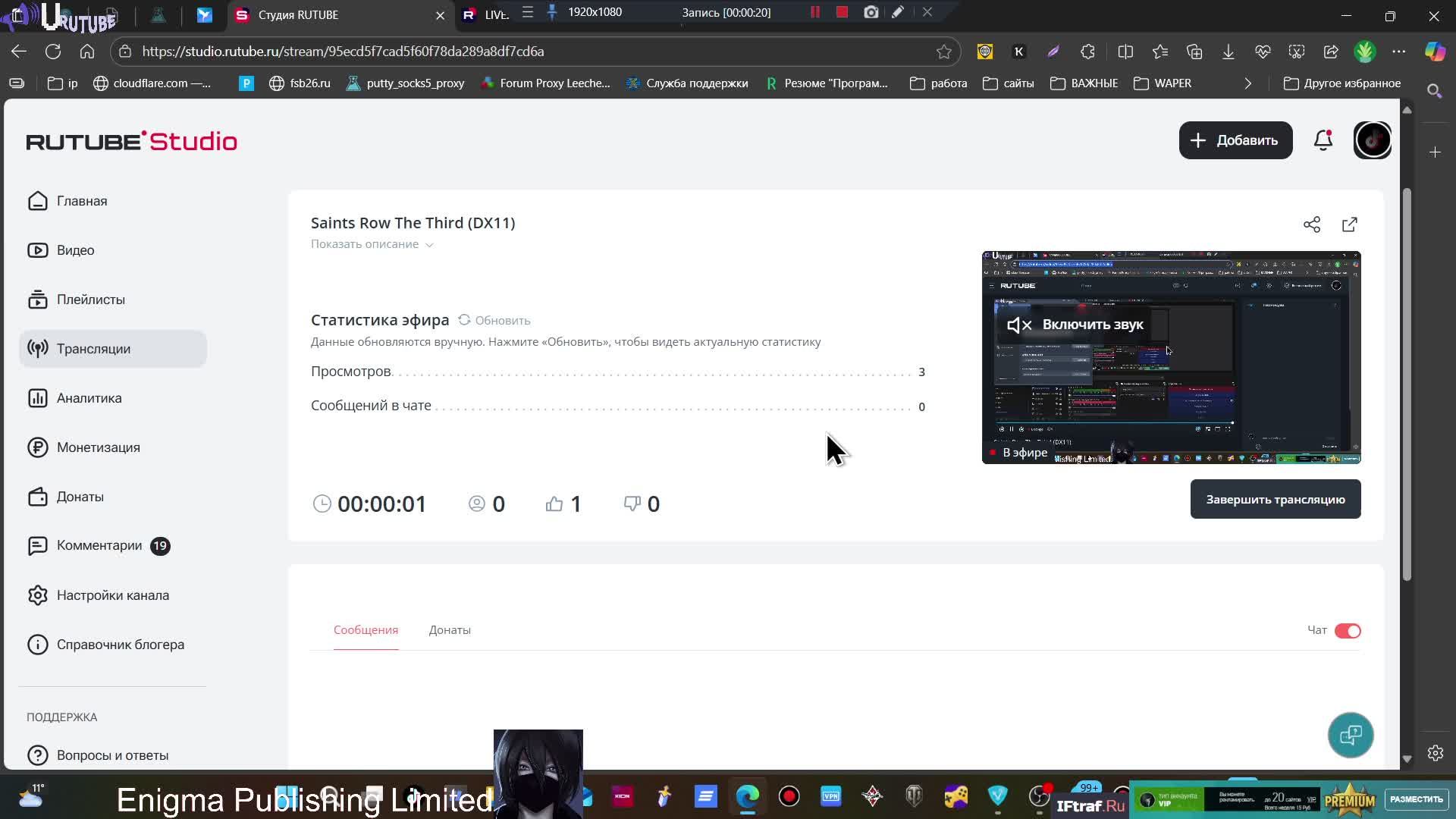Open the notifications bell
The width and height of the screenshot is (1456, 819).
tap(1323, 140)
